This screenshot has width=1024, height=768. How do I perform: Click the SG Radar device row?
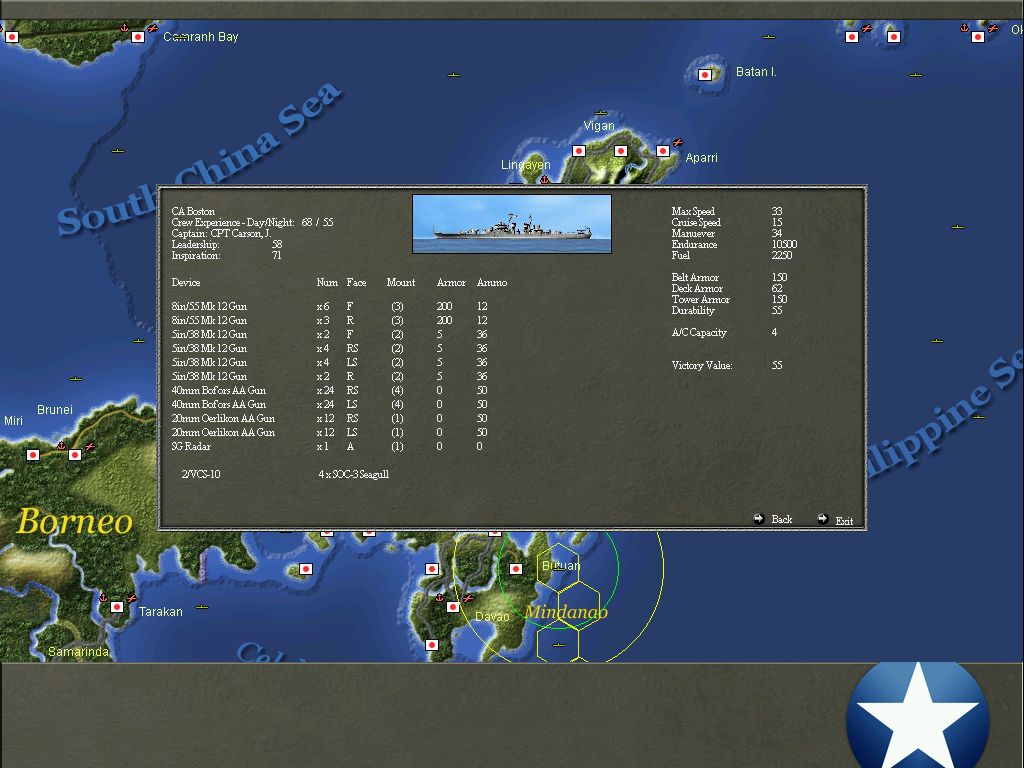327,446
